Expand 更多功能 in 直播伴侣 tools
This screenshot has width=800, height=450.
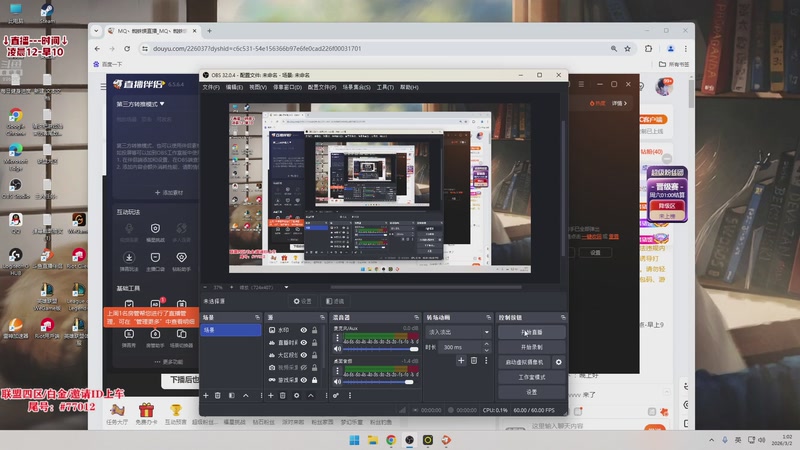[x=168, y=362]
